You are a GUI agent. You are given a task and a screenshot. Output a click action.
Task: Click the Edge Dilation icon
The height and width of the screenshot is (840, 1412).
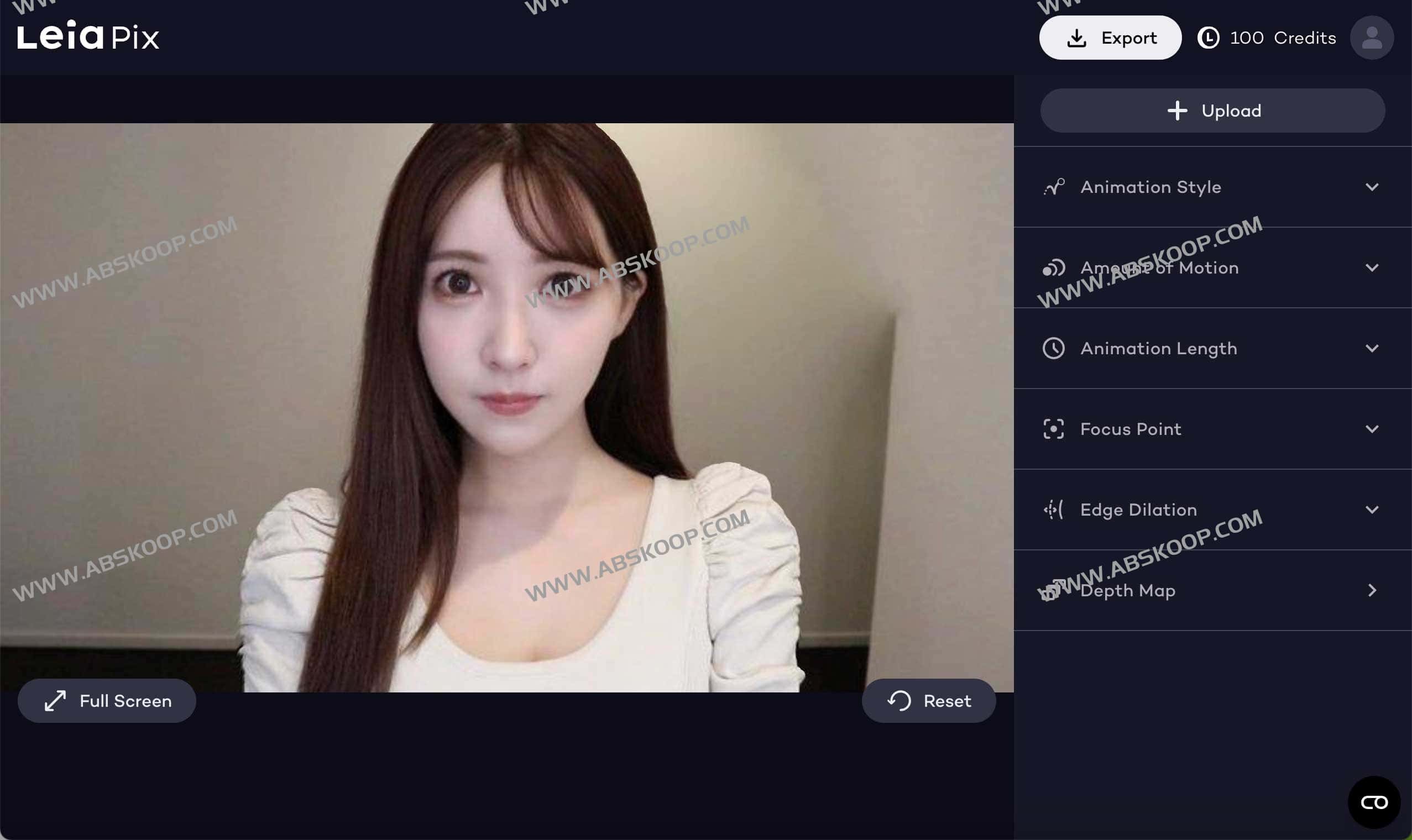click(x=1054, y=510)
